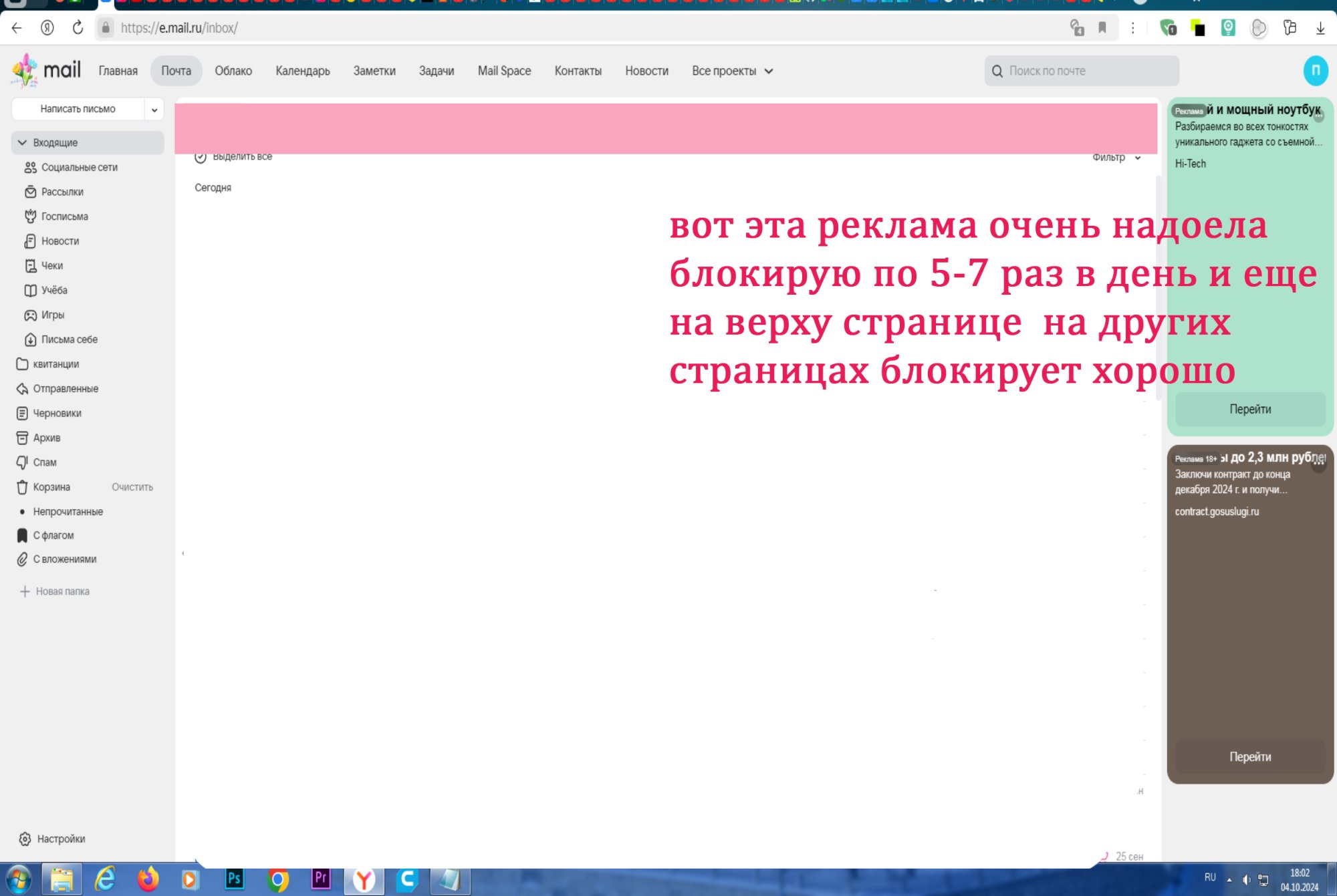Check the Выделить все checkbox
Image resolution: width=1337 pixels, height=896 pixels.
[201, 156]
